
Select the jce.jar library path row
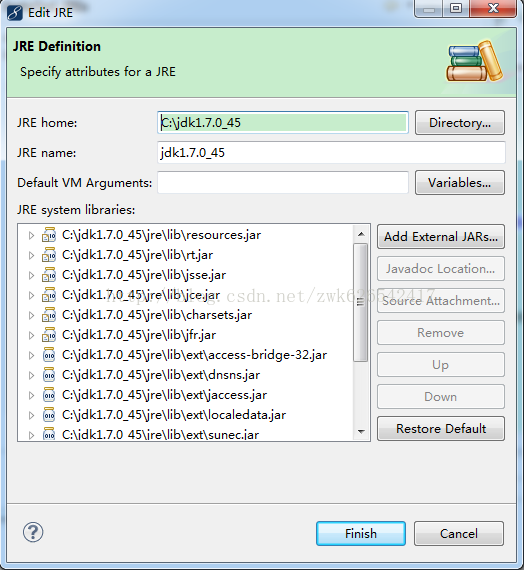coord(141,295)
